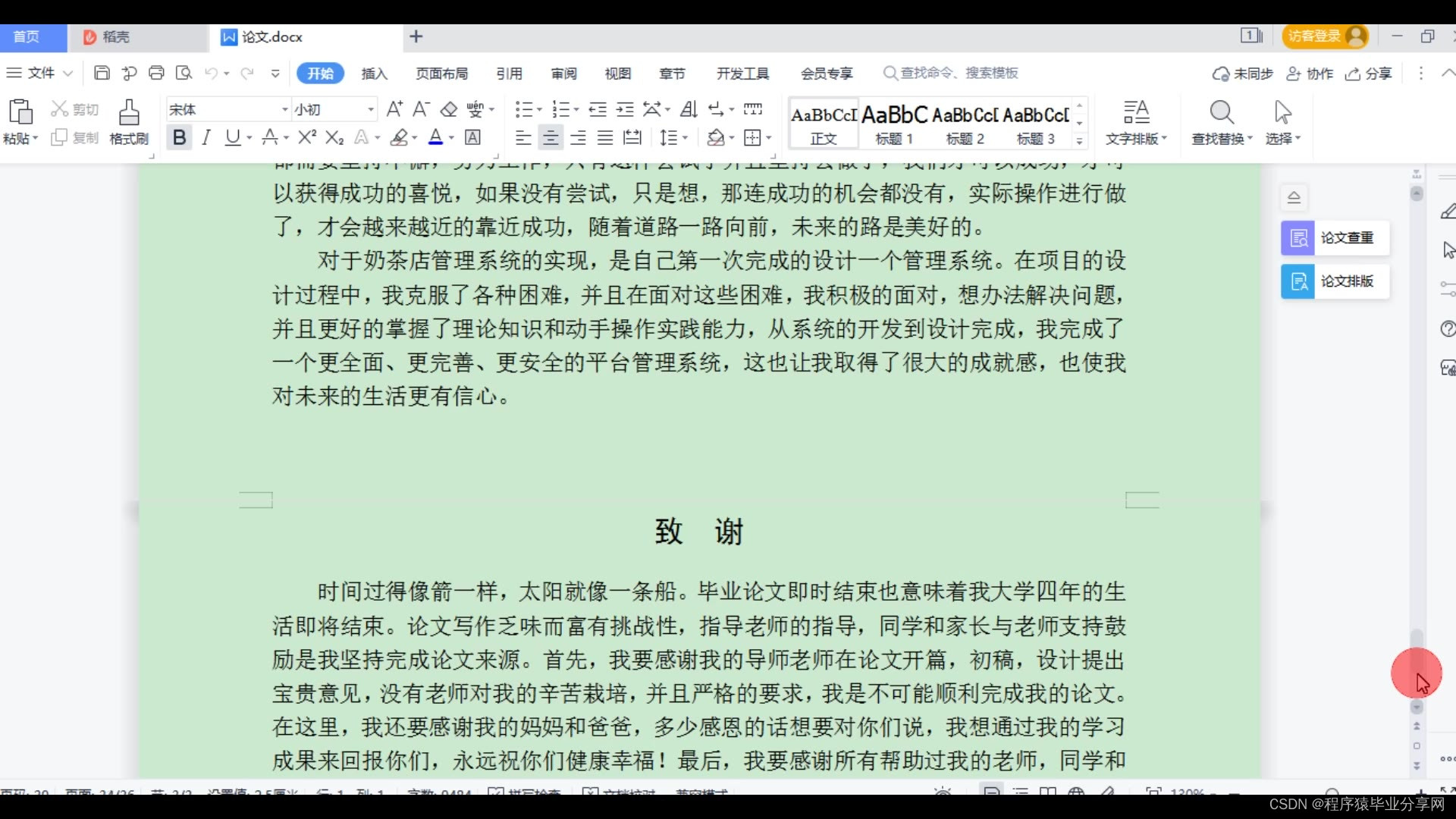Screen dimensions: 1456x819
Task: Click the italic formatting icon
Action: point(206,137)
